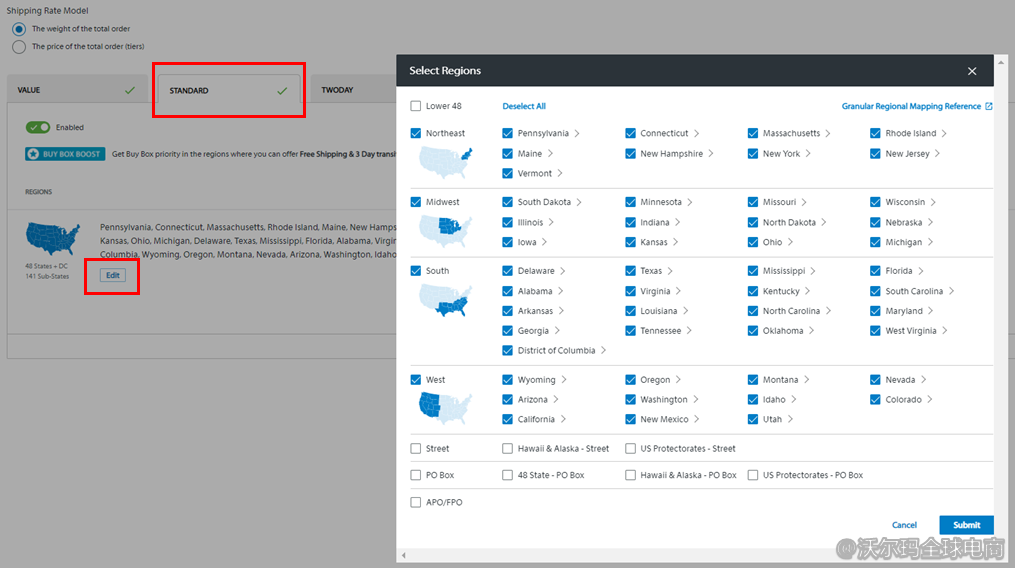
Task: Uncheck the Texas checkbox
Action: pyautogui.click(x=631, y=271)
